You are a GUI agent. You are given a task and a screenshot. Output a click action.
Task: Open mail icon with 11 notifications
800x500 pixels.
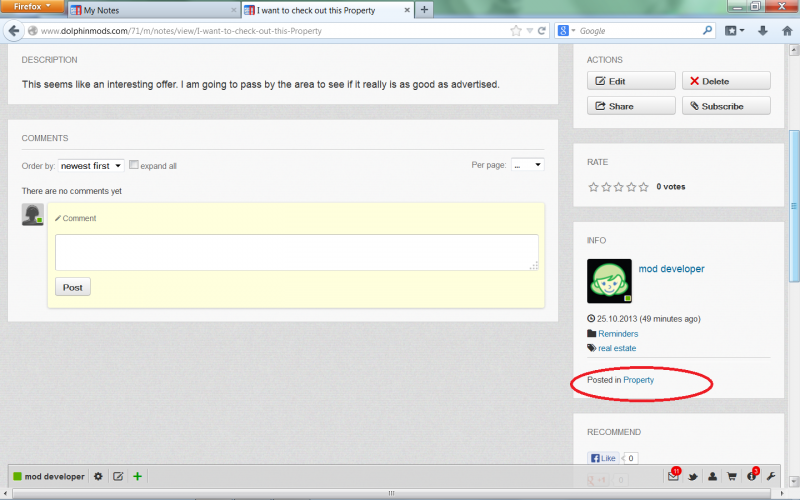(x=673, y=476)
